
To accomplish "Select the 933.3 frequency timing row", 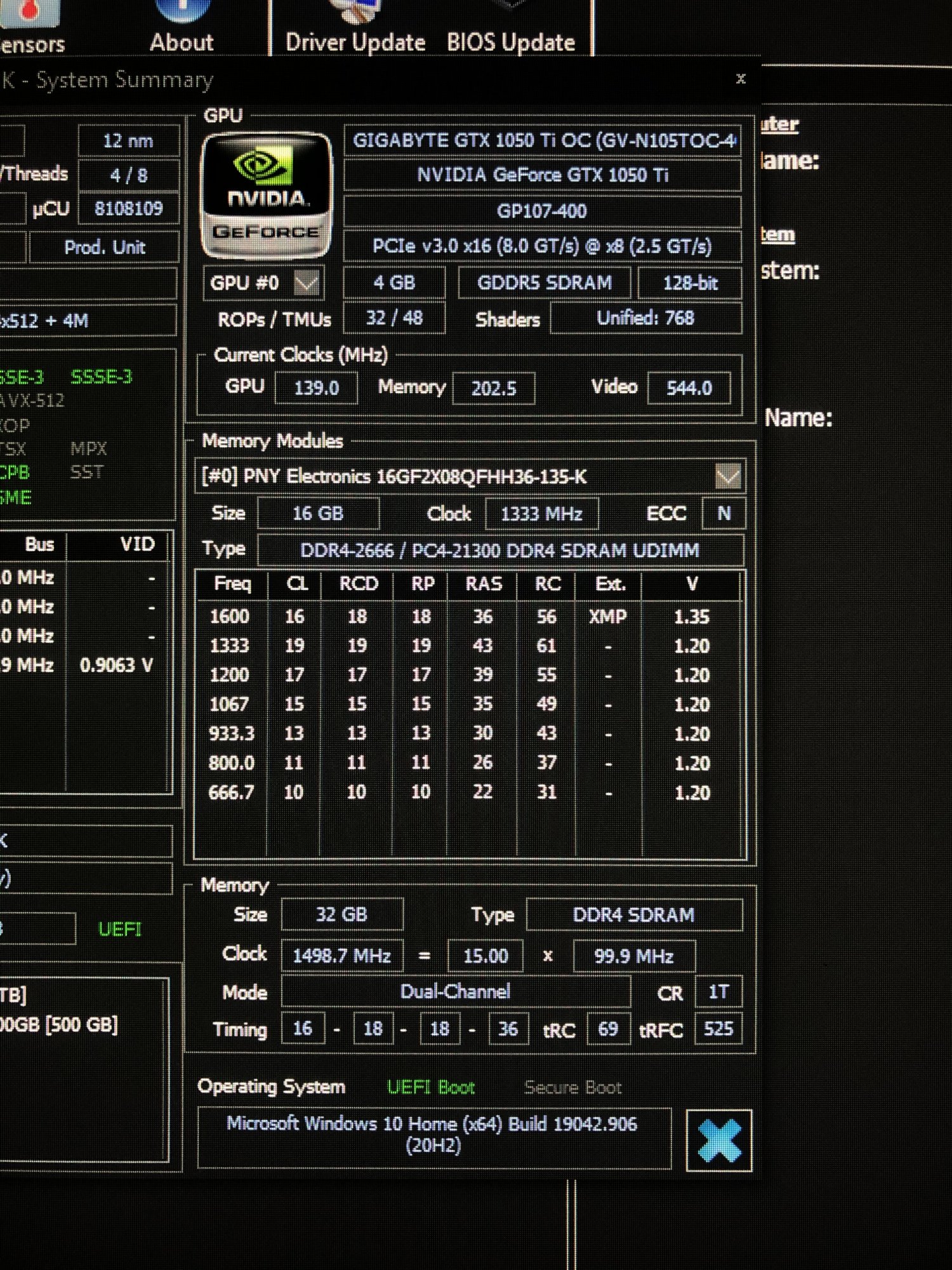I will tap(468, 733).
